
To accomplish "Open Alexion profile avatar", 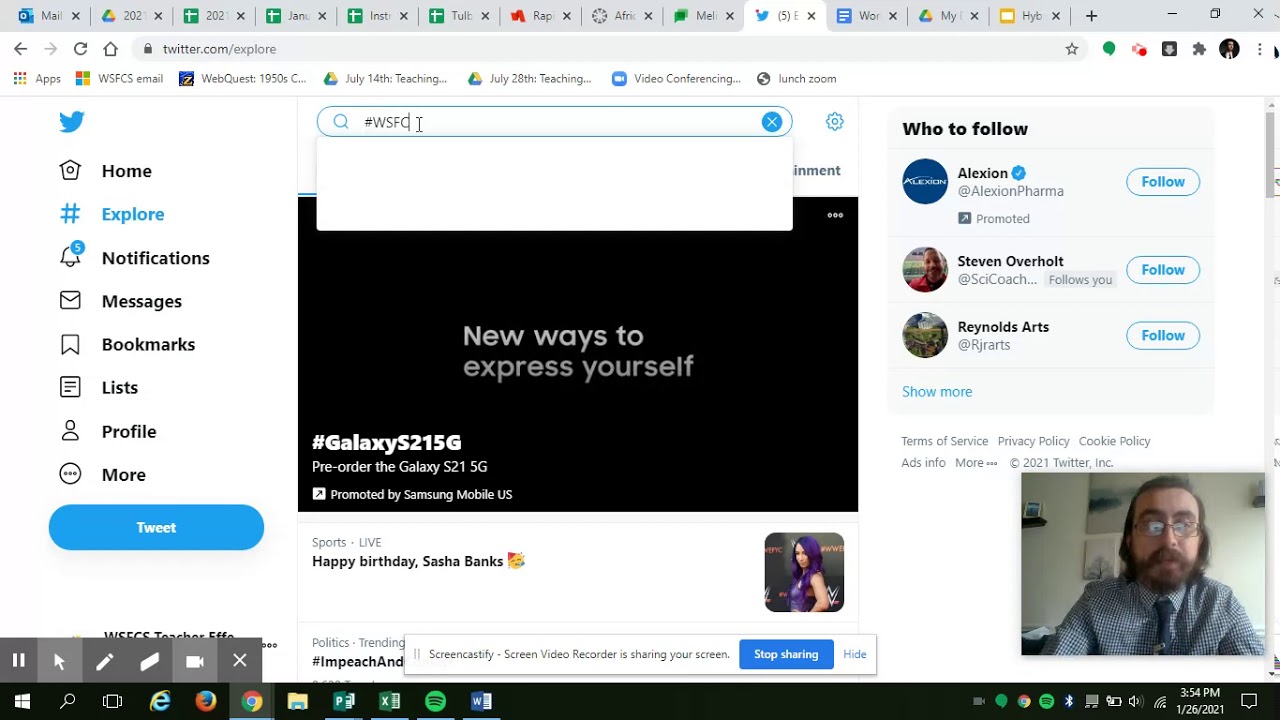I will (925, 182).
